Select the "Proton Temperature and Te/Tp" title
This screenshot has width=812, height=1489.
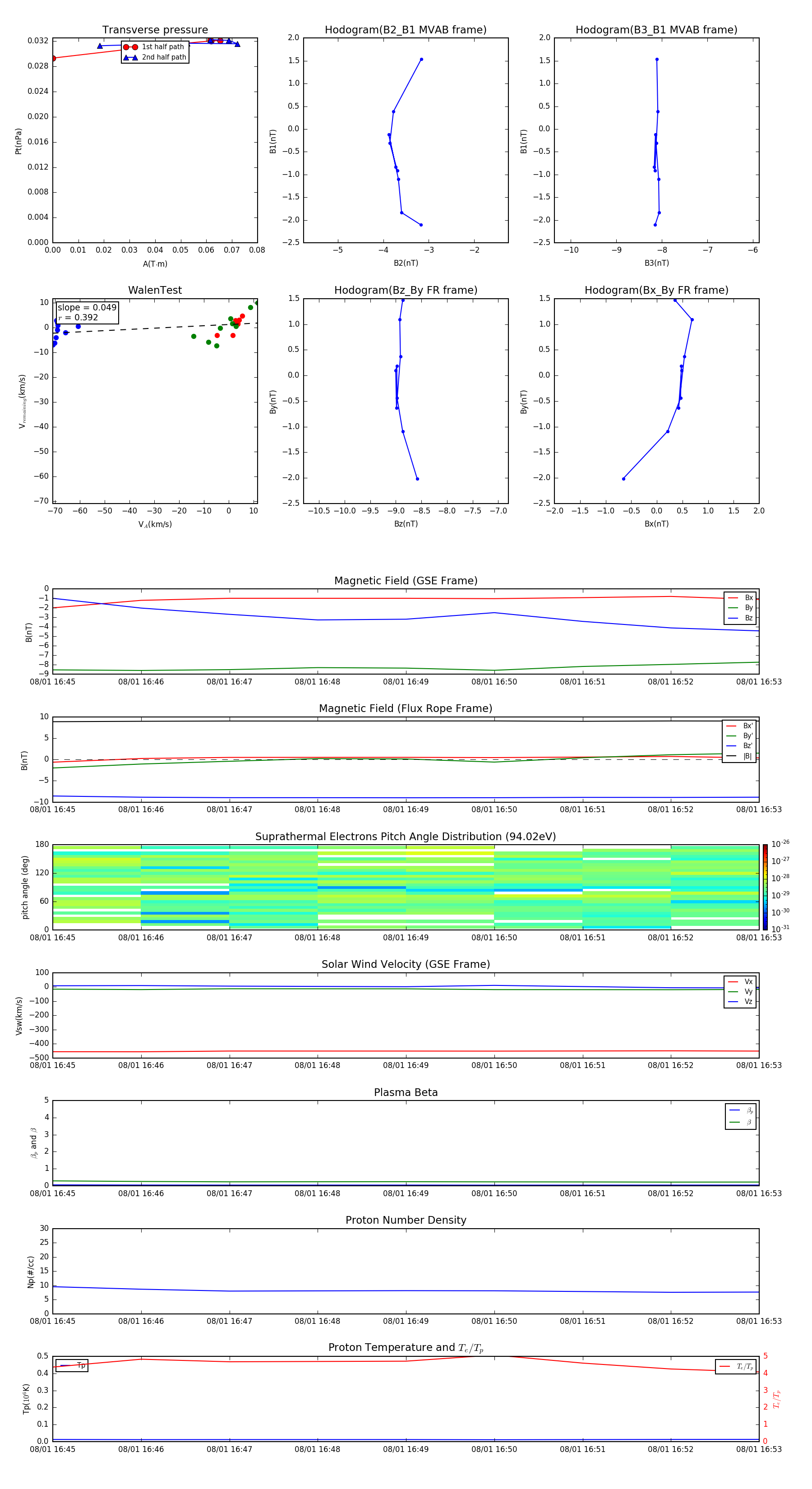(406, 1348)
